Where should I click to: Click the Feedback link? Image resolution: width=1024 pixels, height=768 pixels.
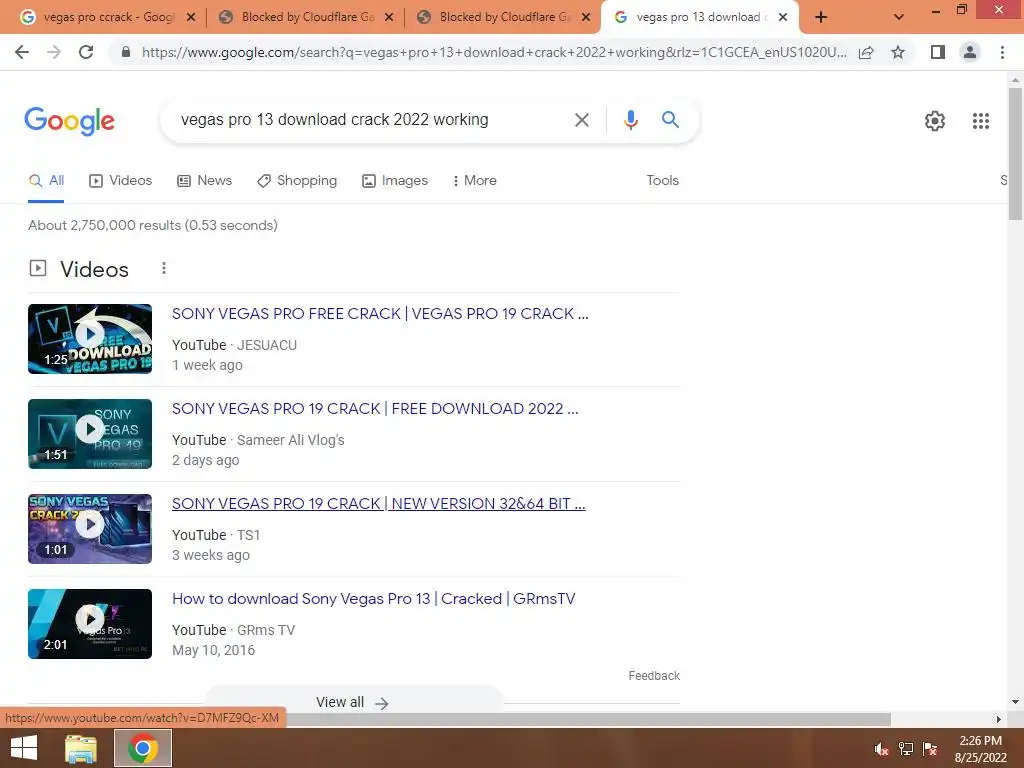tap(654, 676)
